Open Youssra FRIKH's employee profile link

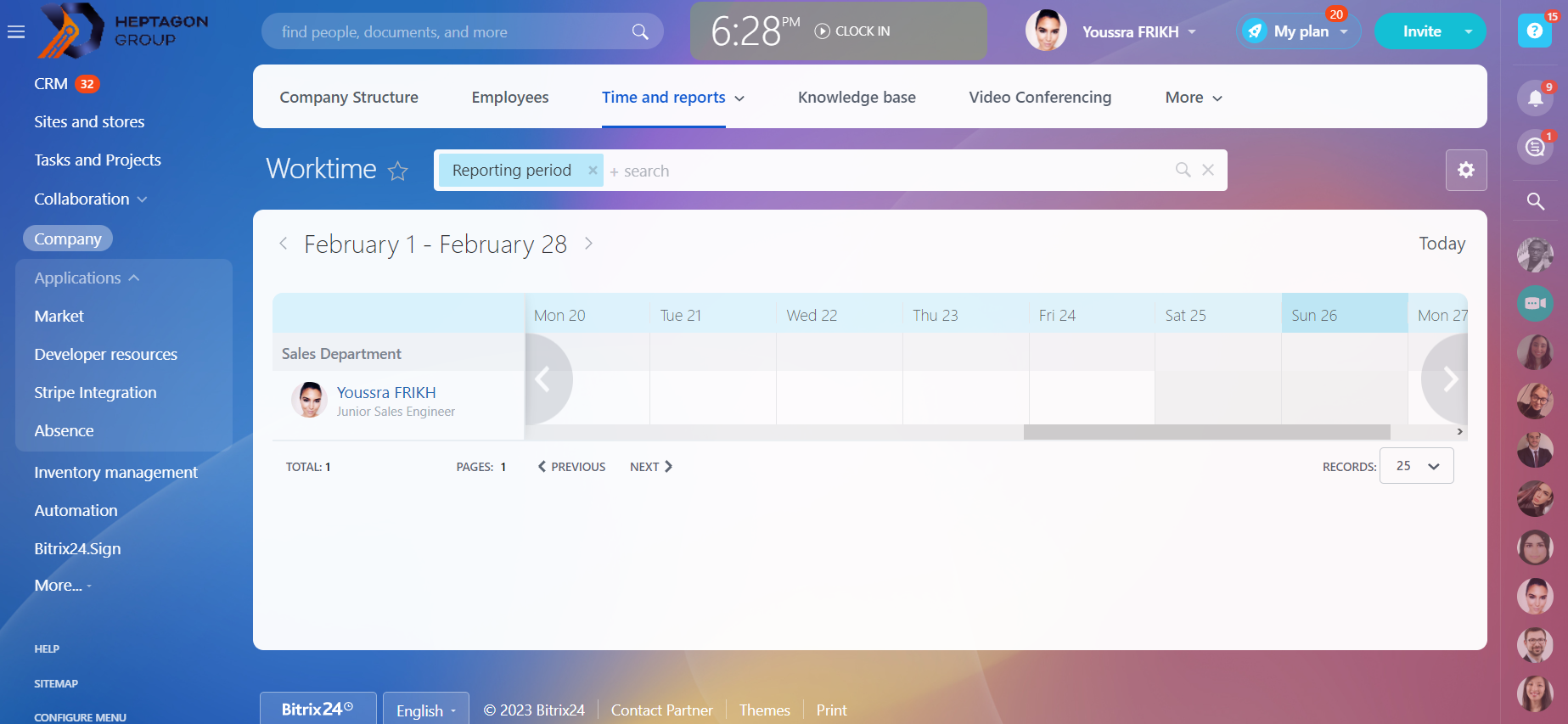[386, 393]
